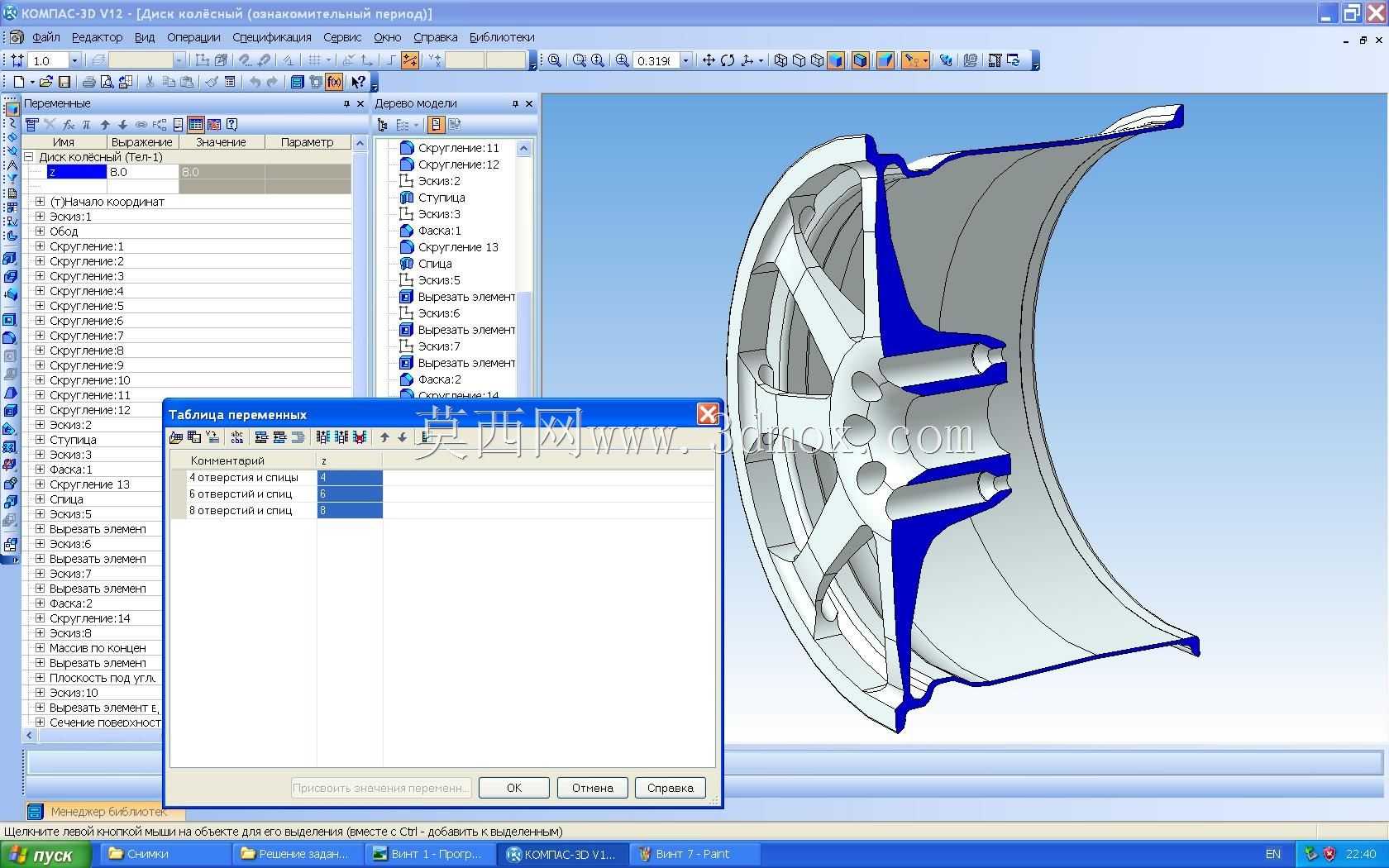This screenshot has width=1389, height=868.
Task: Click the 8.0 expression cell of z
Action: tap(143, 172)
